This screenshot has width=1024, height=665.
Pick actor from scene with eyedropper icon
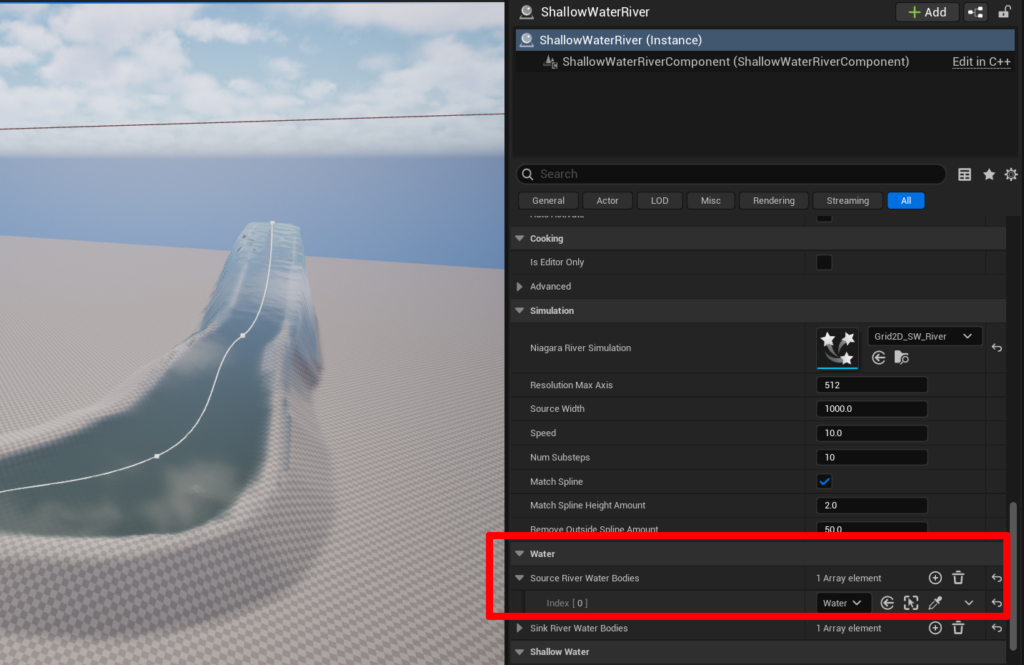(935, 603)
